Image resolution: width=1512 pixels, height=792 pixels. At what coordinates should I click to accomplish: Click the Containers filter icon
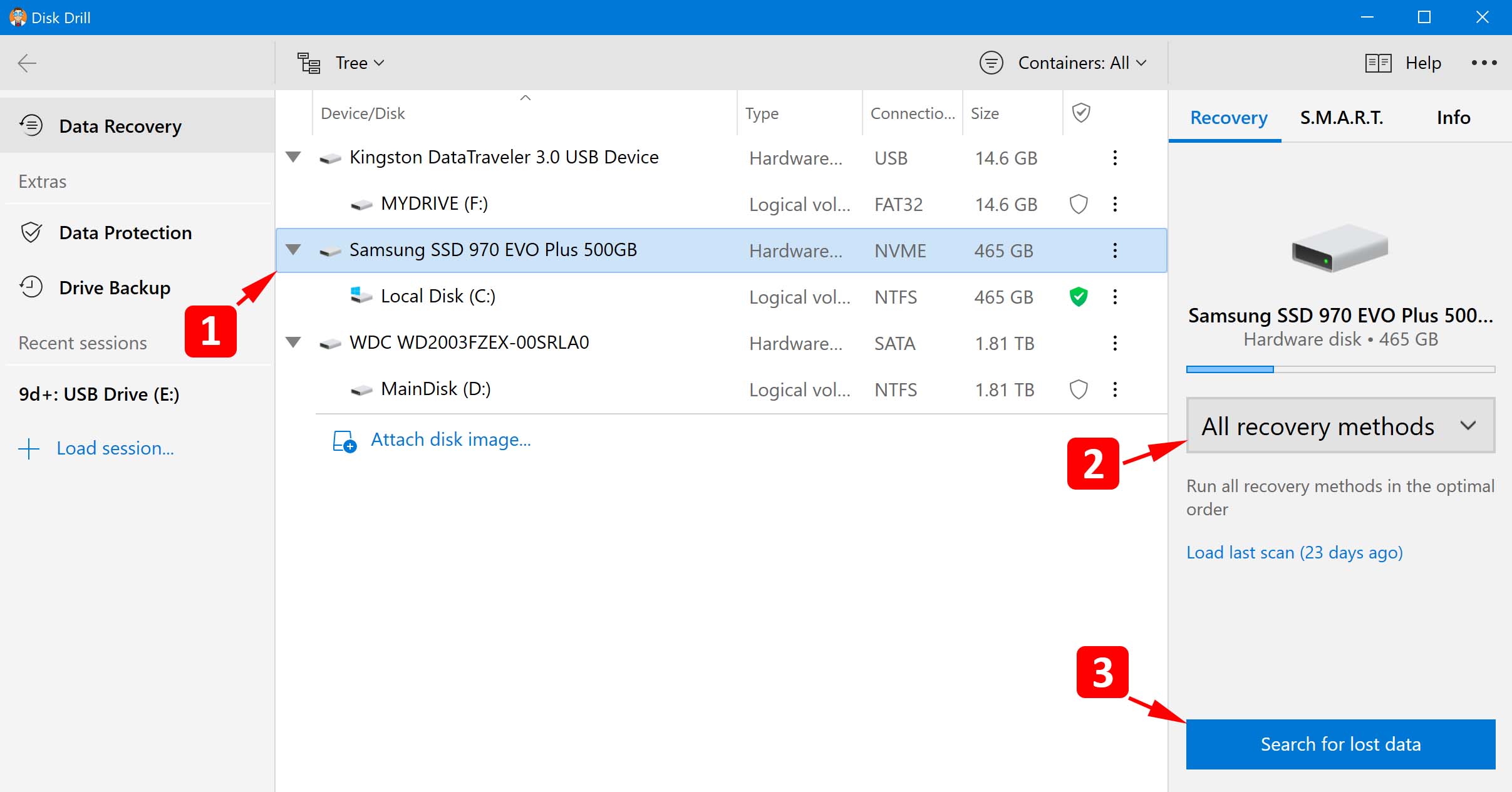tap(992, 63)
